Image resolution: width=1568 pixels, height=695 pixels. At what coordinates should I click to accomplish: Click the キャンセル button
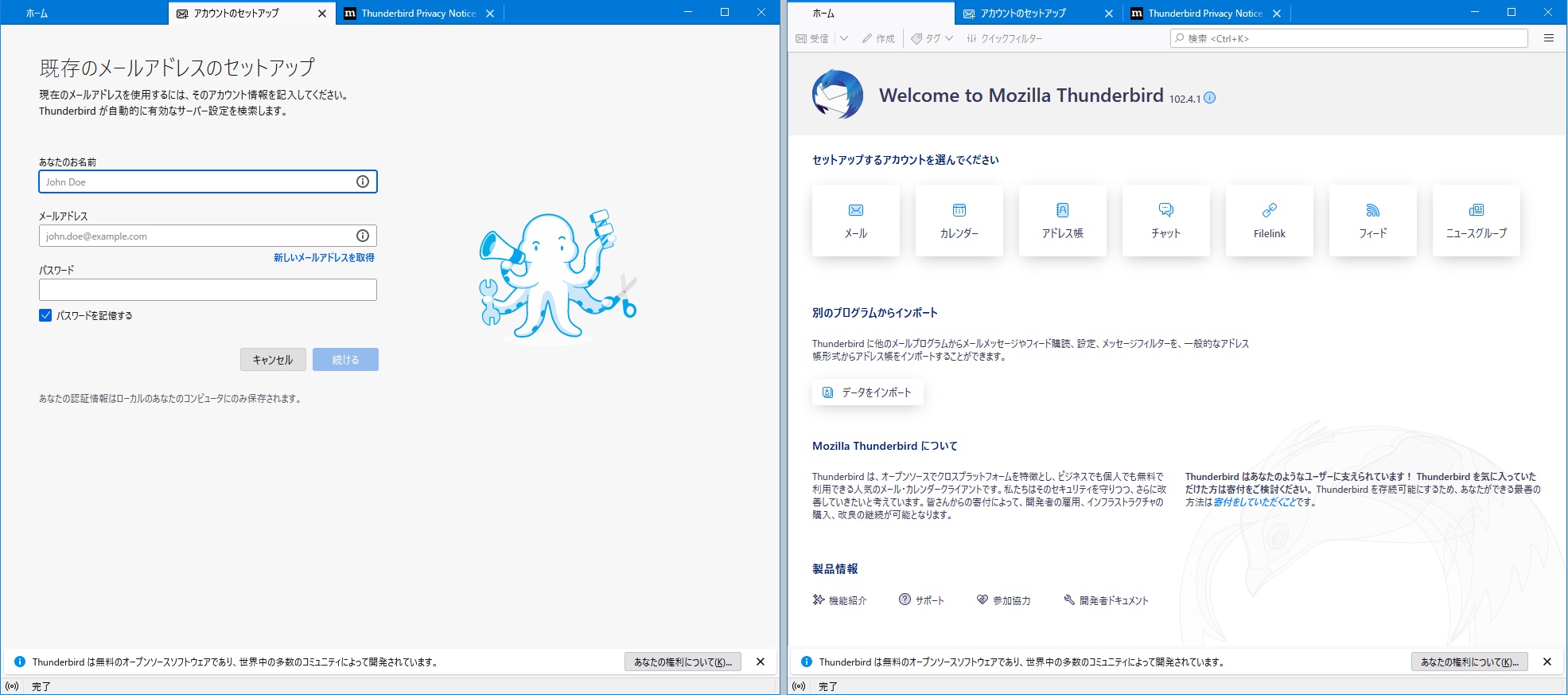click(x=273, y=360)
